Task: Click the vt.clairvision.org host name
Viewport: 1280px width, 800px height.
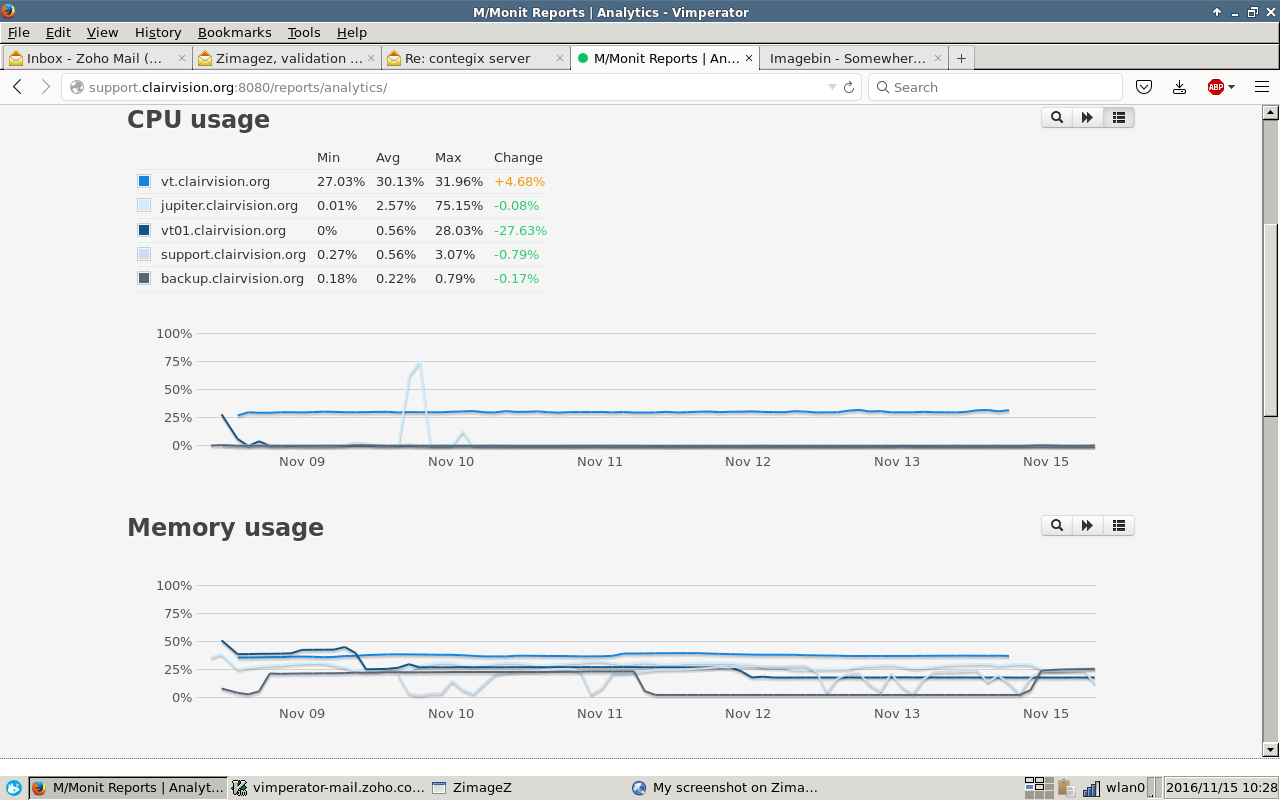Action: click(x=215, y=181)
